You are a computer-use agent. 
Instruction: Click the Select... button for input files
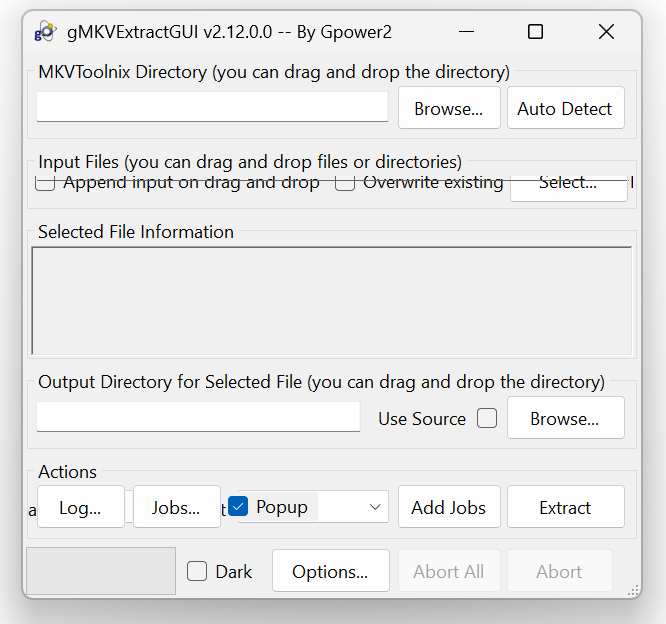point(569,188)
